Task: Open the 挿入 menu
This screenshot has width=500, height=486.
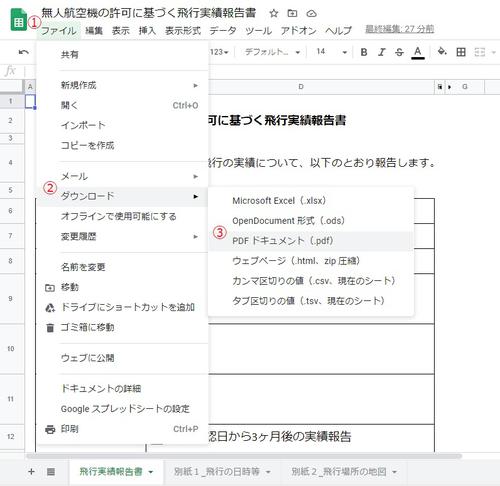Action: pos(147,31)
